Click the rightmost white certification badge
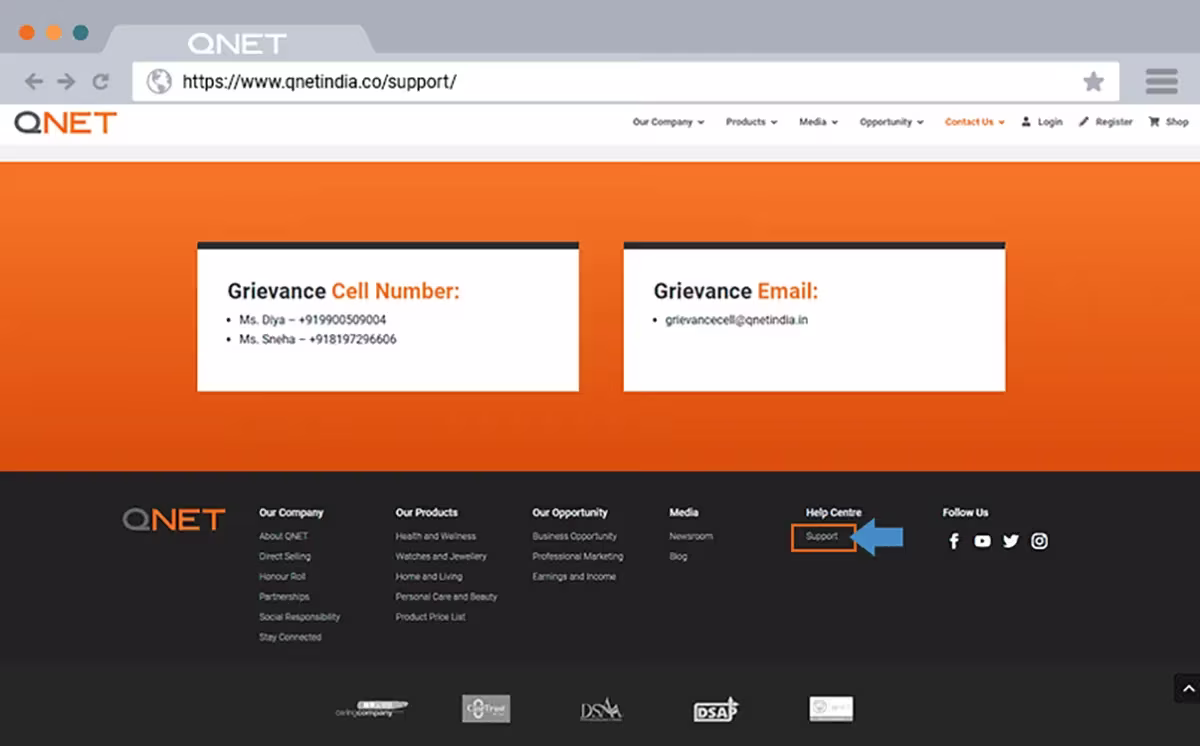This screenshot has height=746, width=1200. pos(831,709)
